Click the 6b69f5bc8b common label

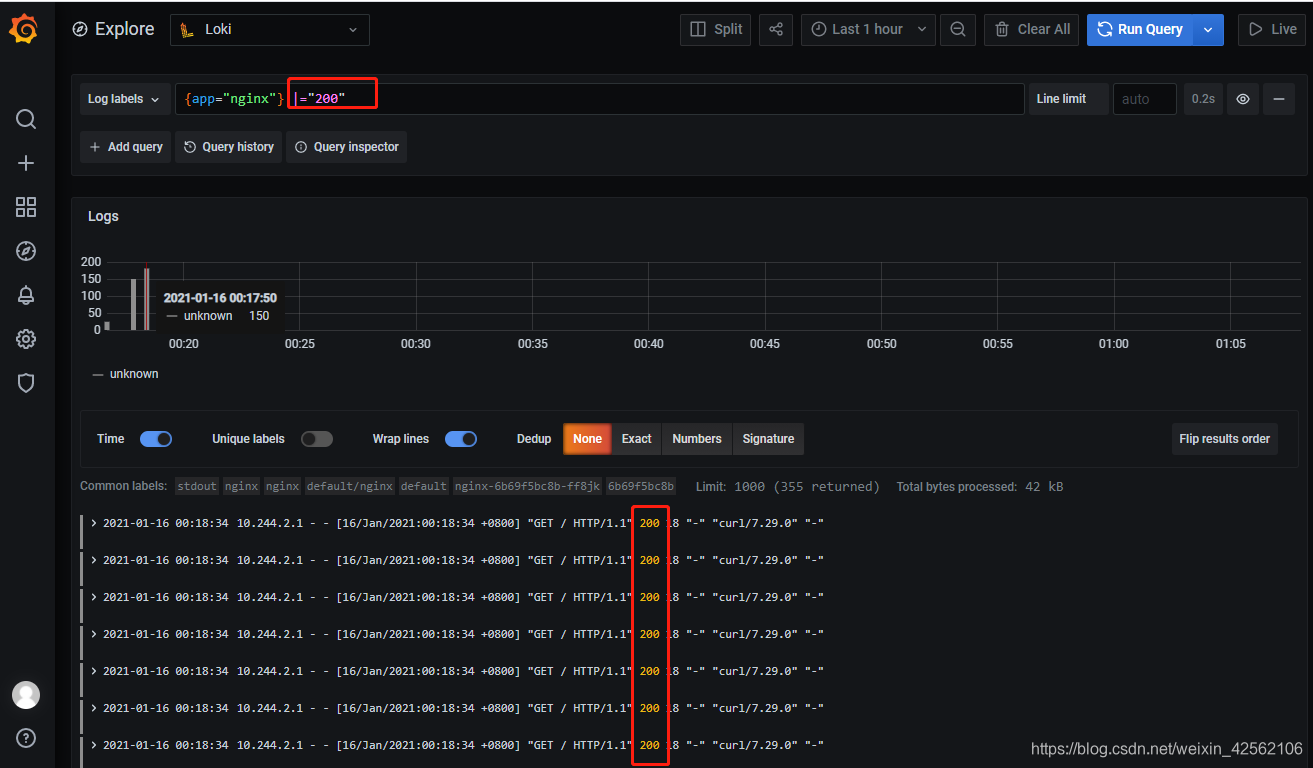[641, 487]
